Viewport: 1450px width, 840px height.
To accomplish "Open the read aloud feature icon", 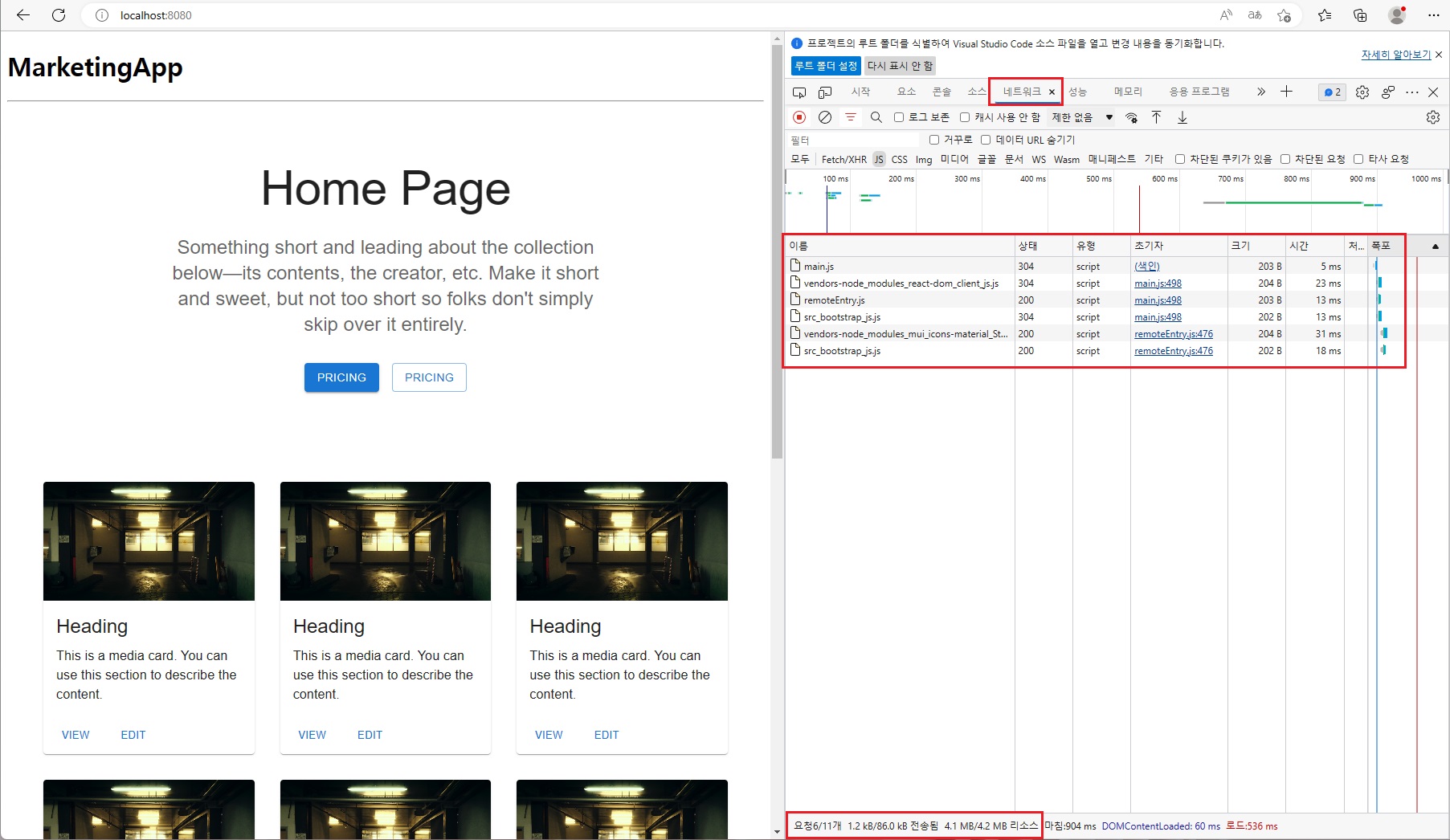I will click(1226, 15).
